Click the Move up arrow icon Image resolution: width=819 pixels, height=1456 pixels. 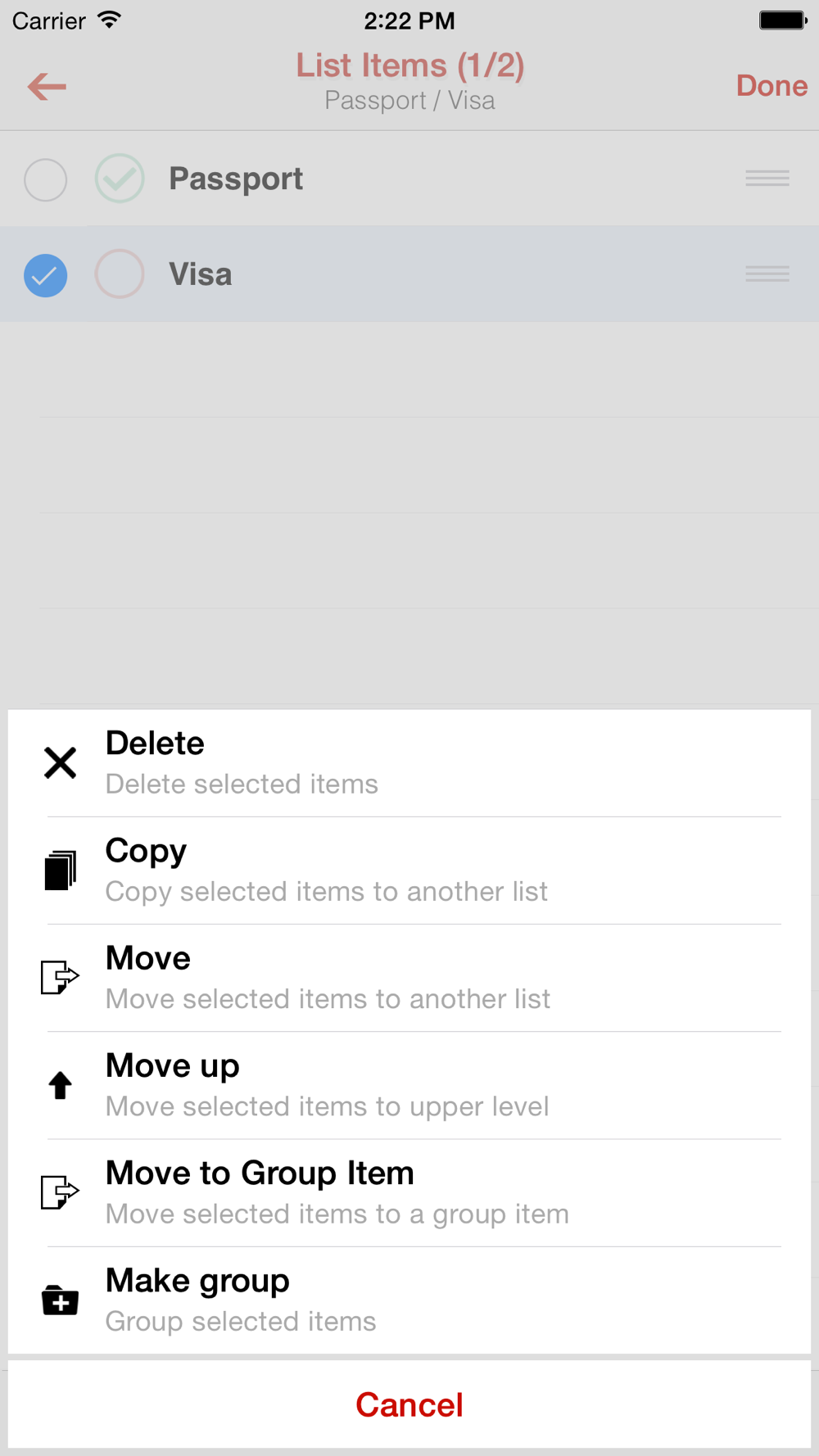60,1085
